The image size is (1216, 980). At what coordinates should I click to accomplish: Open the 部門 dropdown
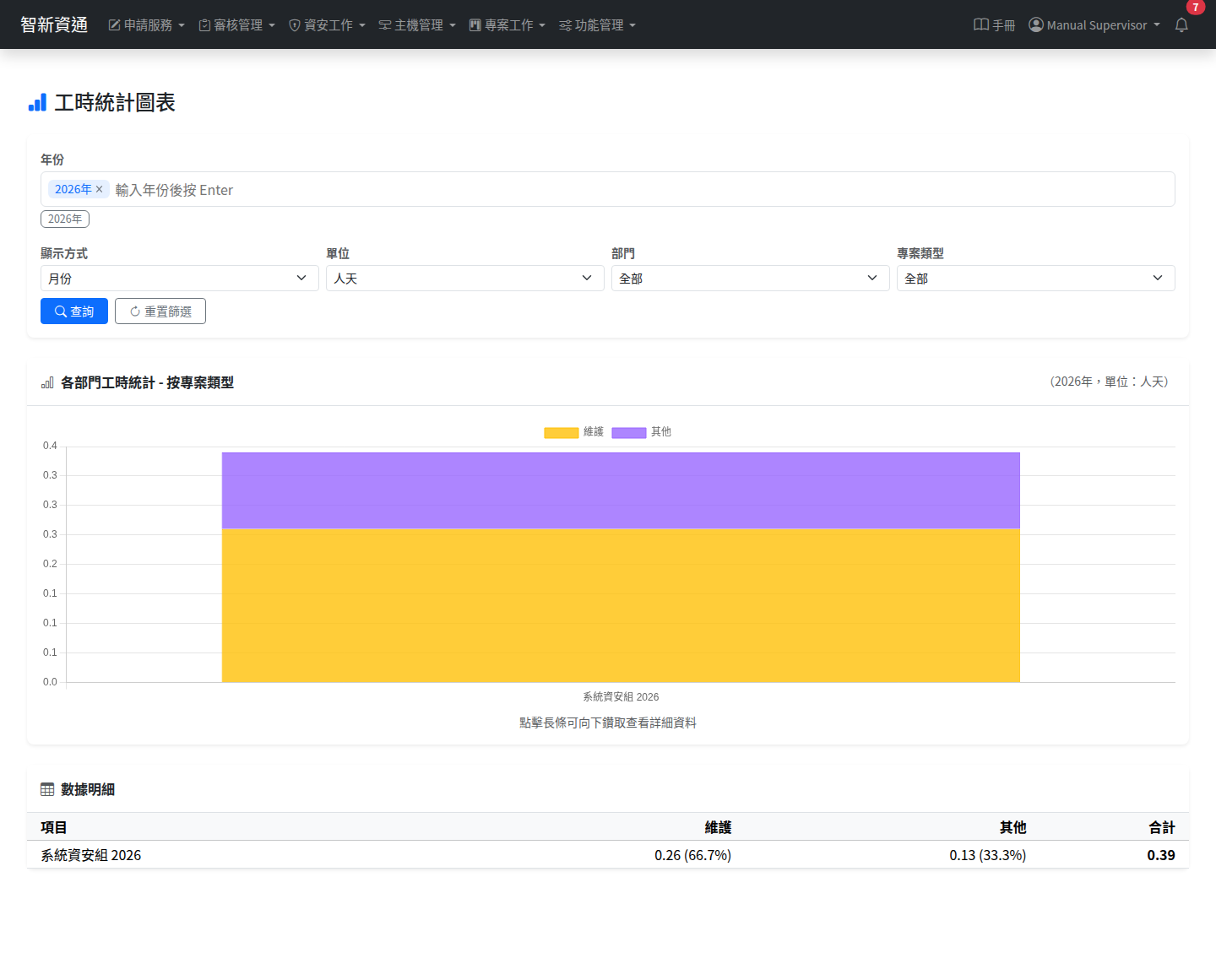click(751, 278)
